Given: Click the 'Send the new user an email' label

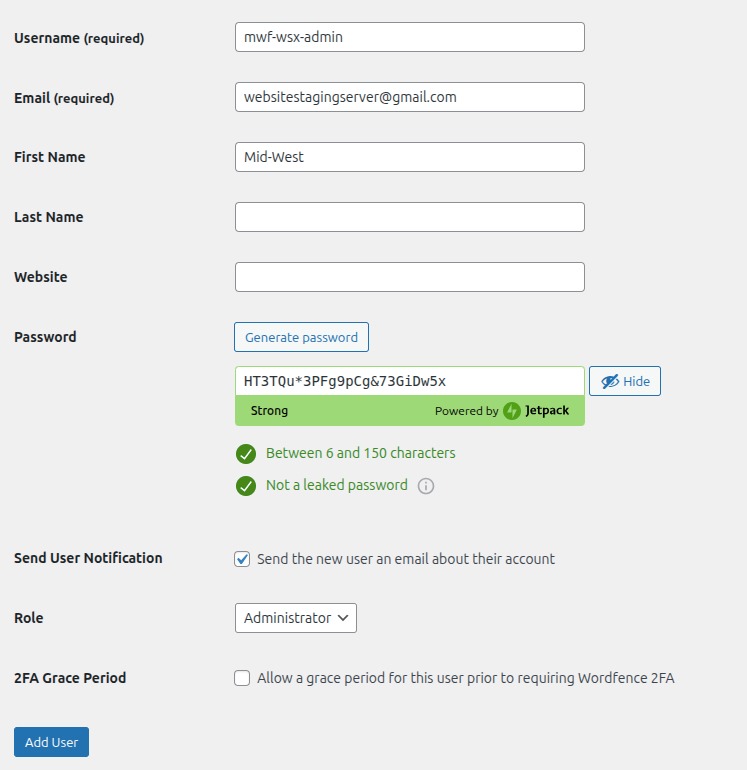Looking at the screenshot, I should coord(405,559).
